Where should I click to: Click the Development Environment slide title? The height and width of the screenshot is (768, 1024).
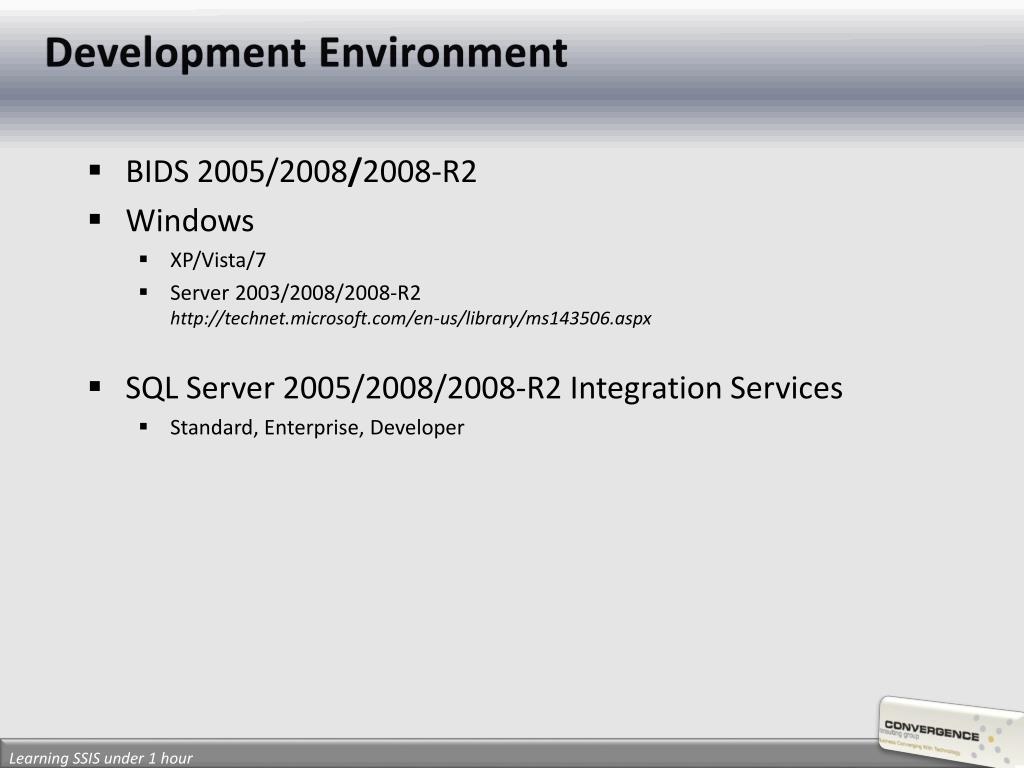(306, 54)
